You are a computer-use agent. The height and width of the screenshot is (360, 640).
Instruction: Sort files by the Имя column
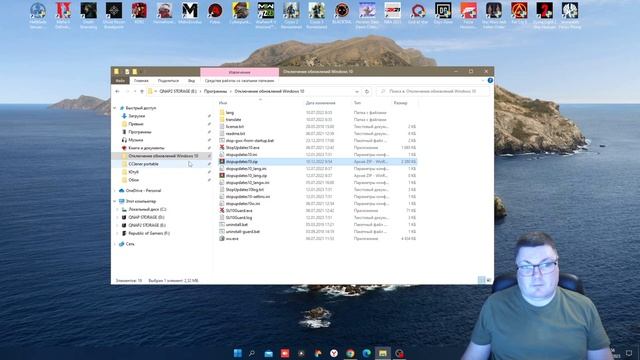tap(223, 103)
